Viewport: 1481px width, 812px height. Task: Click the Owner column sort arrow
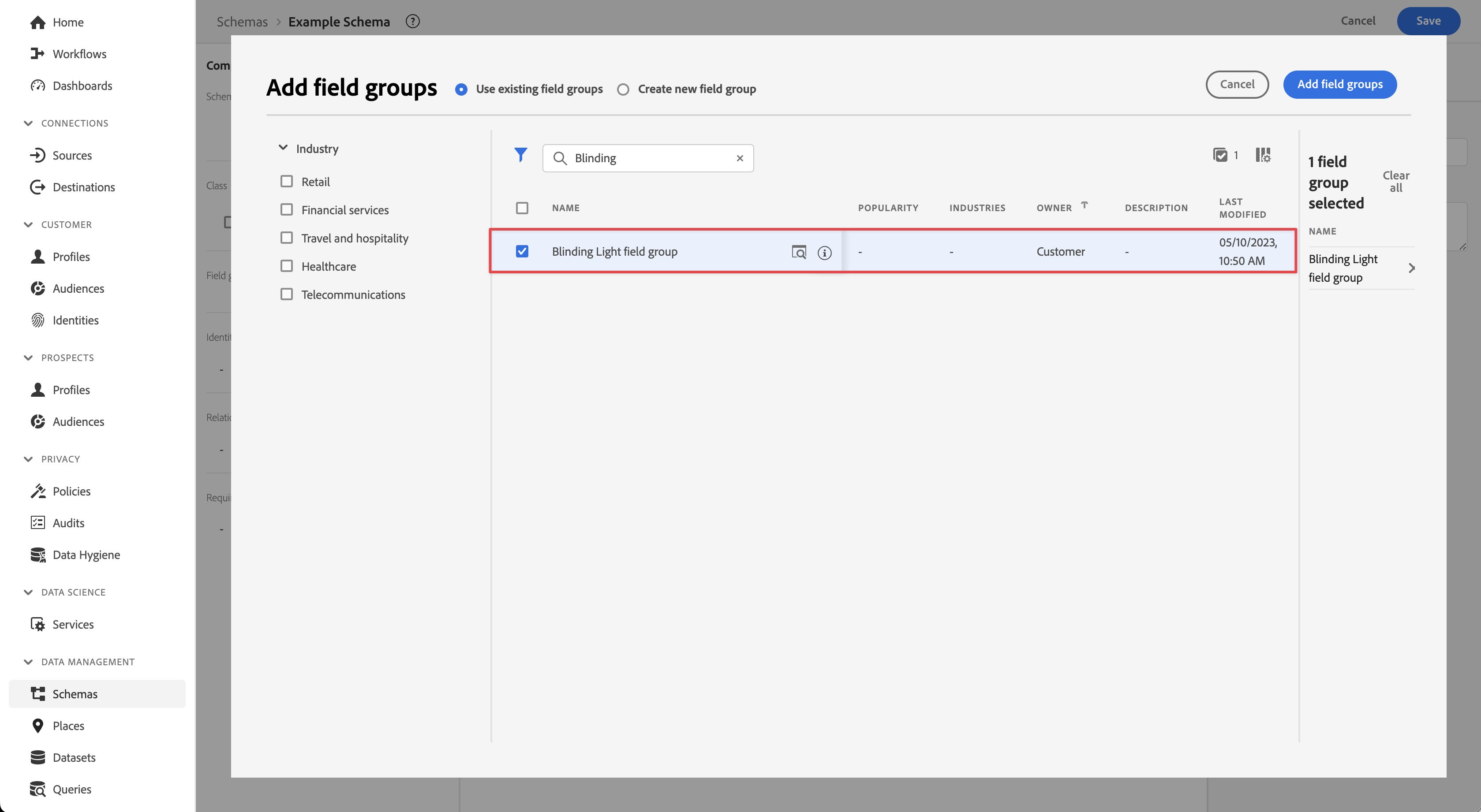pyautogui.click(x=1085, y=205)
